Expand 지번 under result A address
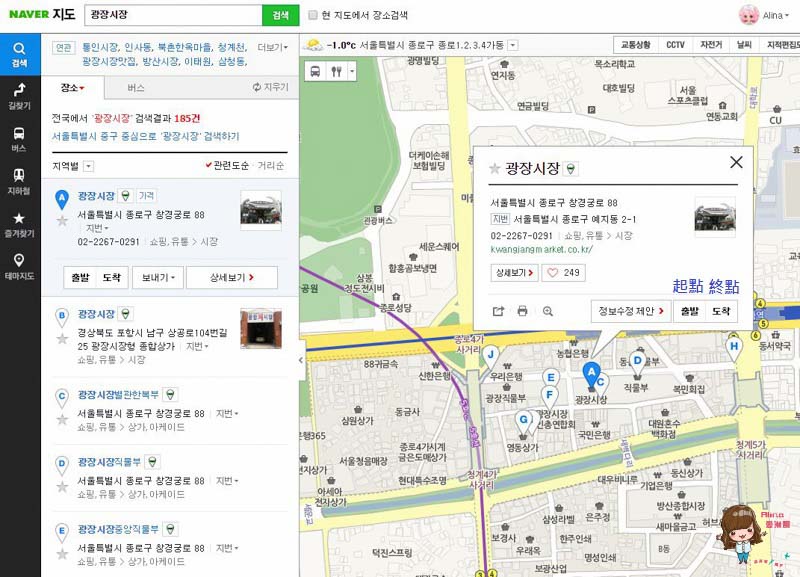Image resolution: width=800 pixels, height=577 pixels. click(97, 228)
